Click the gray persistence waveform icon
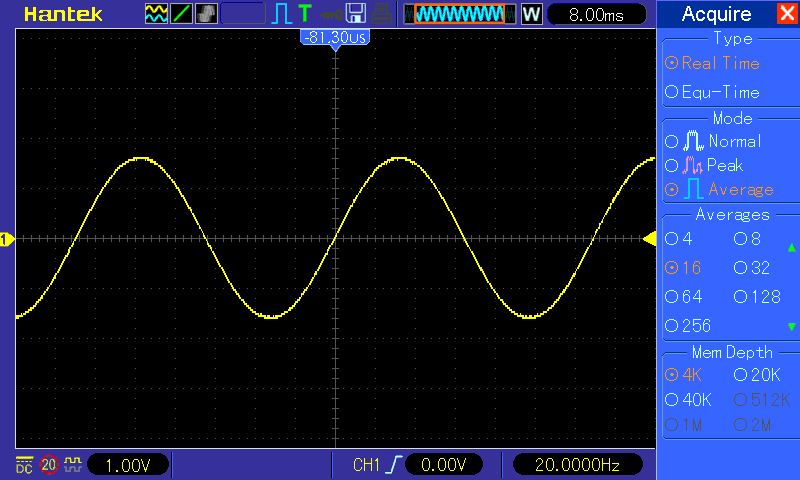This screenshot has height=480, width=800. [x=206, y=14]
